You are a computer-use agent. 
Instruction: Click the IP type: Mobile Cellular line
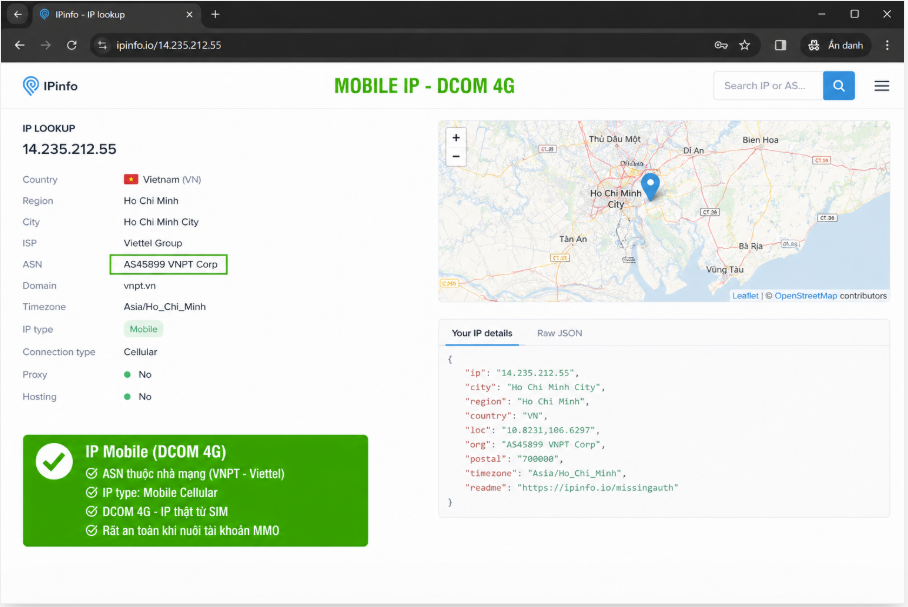(152, 493)
